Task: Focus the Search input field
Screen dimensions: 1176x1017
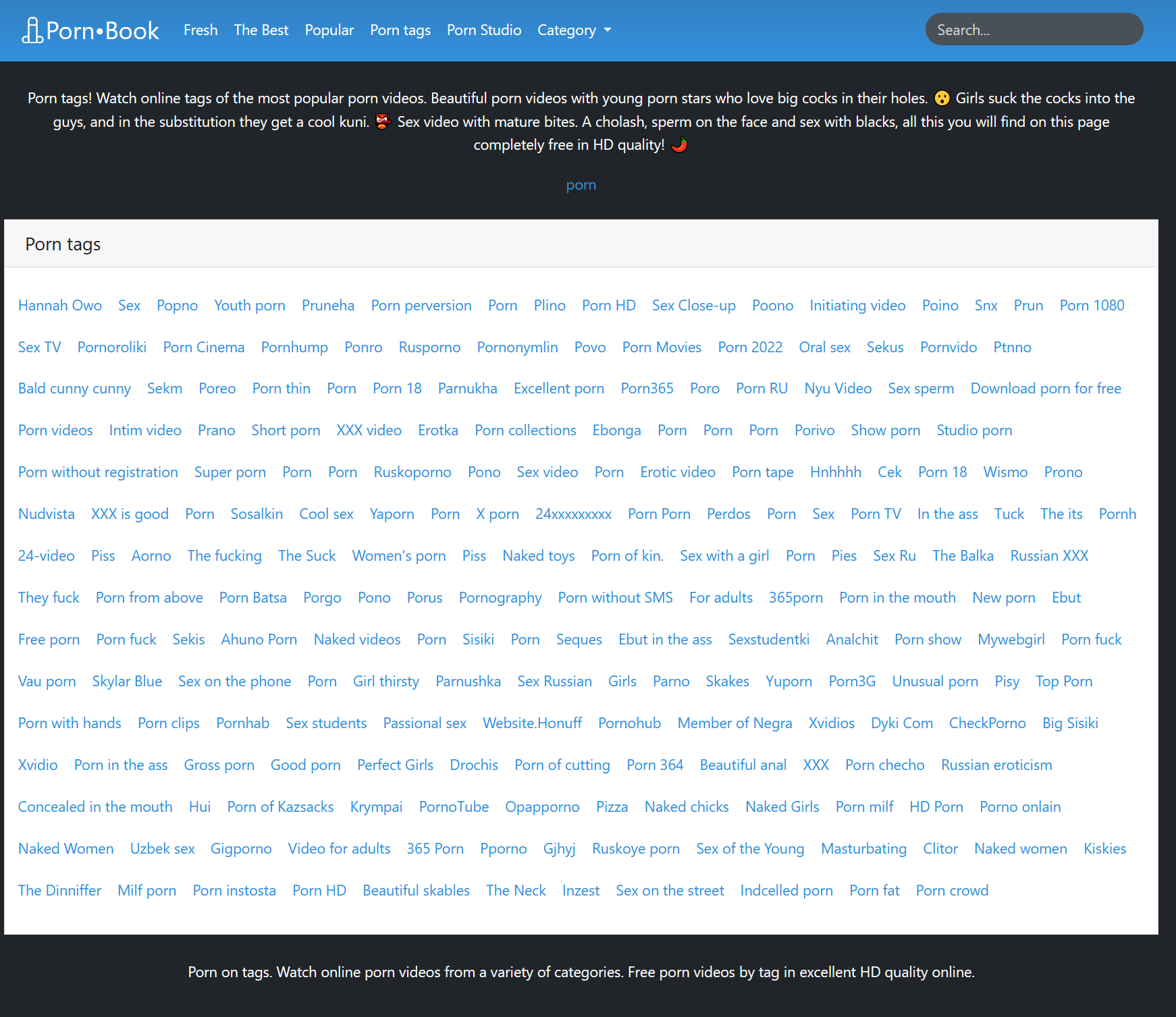Action: (1034, 30)
